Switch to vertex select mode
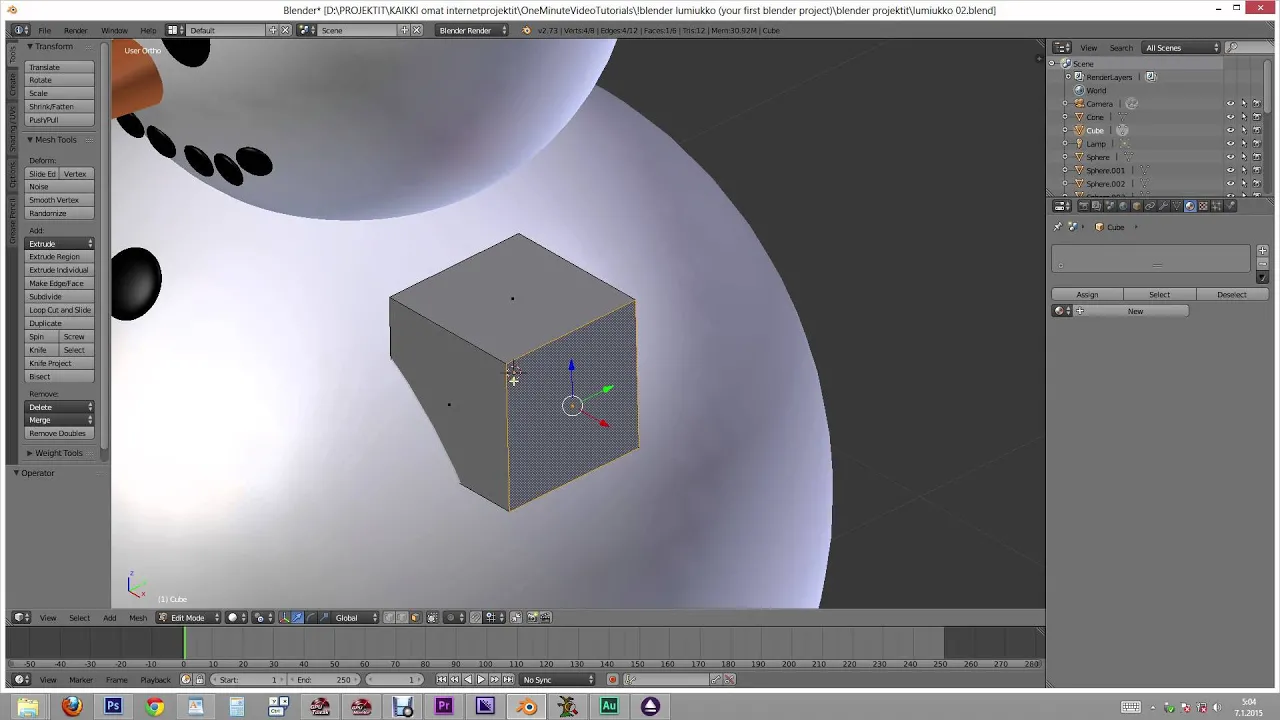 389,618
